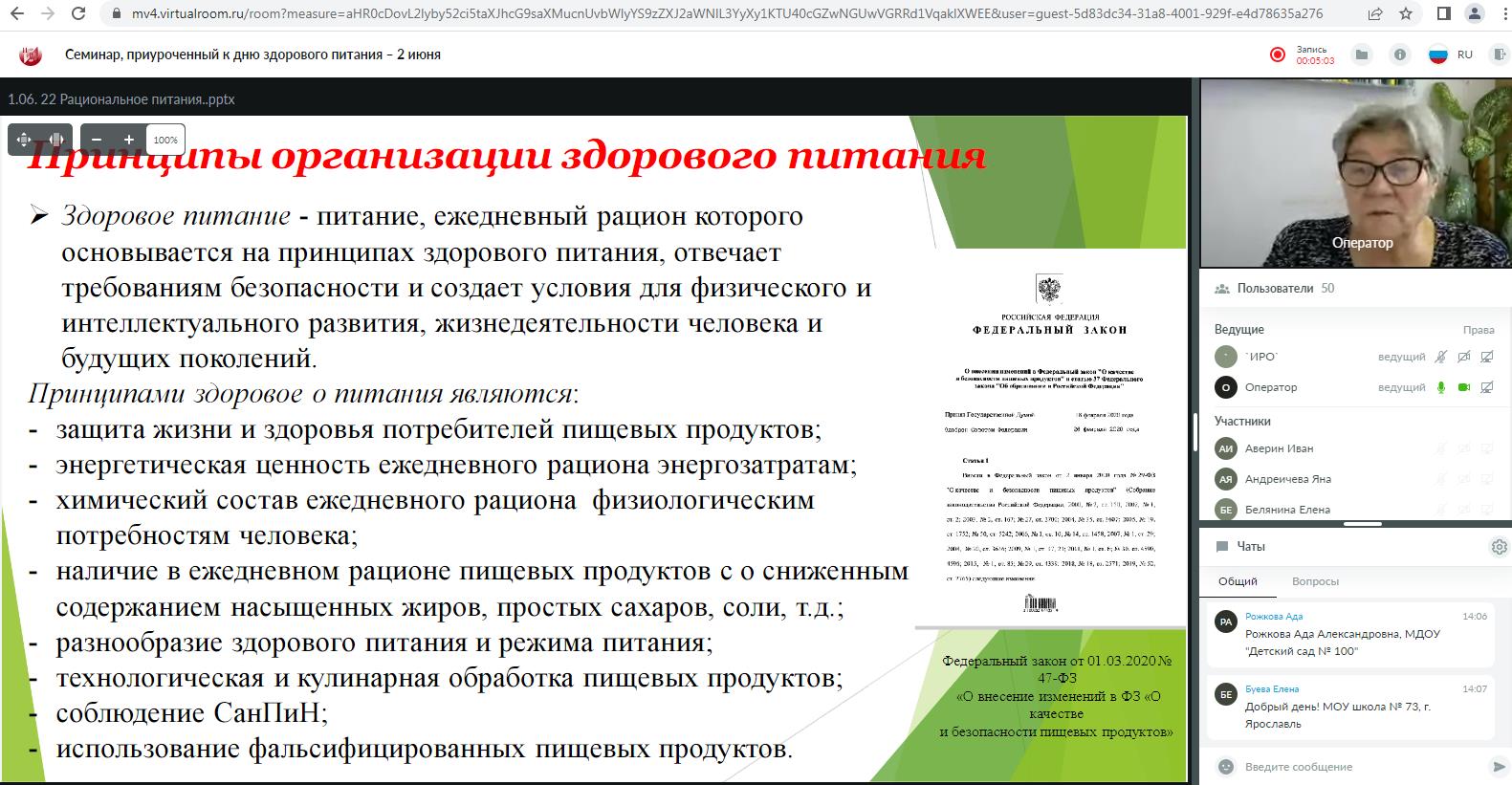The image size is (1512, 785).
Task: Go forward in browser history
Action: click(49, 14)
